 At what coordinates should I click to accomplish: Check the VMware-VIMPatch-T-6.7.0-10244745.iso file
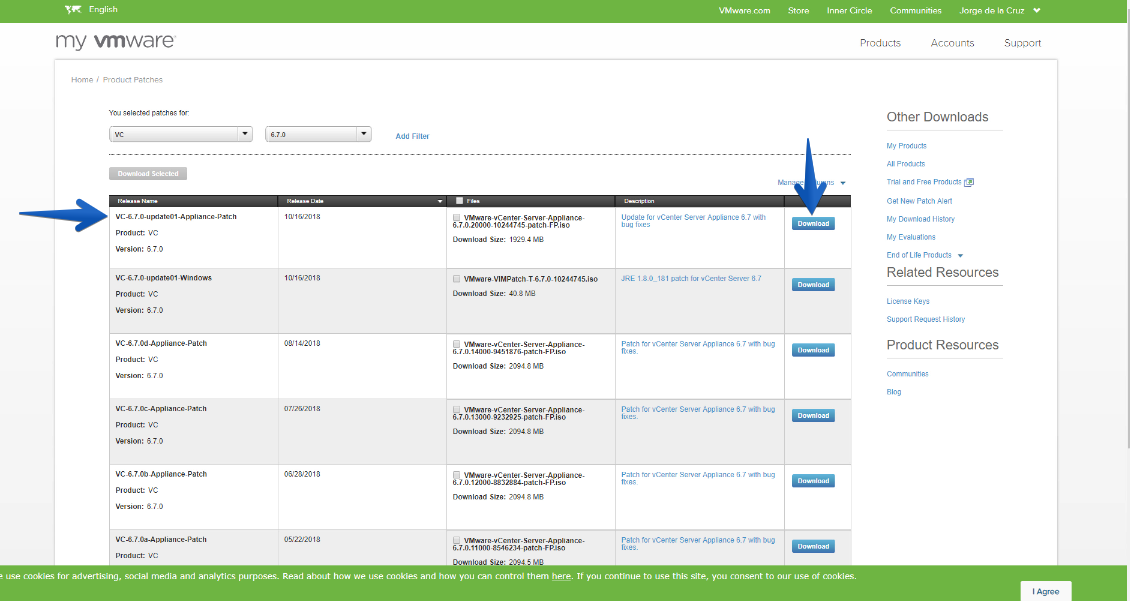456,279
